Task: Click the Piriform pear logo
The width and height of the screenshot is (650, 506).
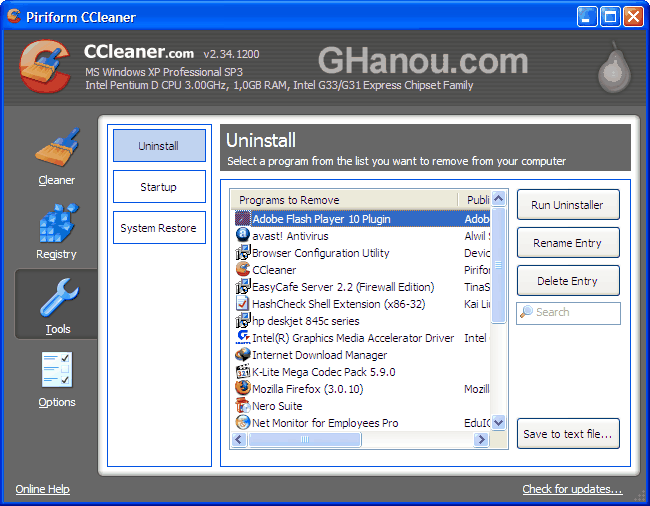Action: [614, 68]
